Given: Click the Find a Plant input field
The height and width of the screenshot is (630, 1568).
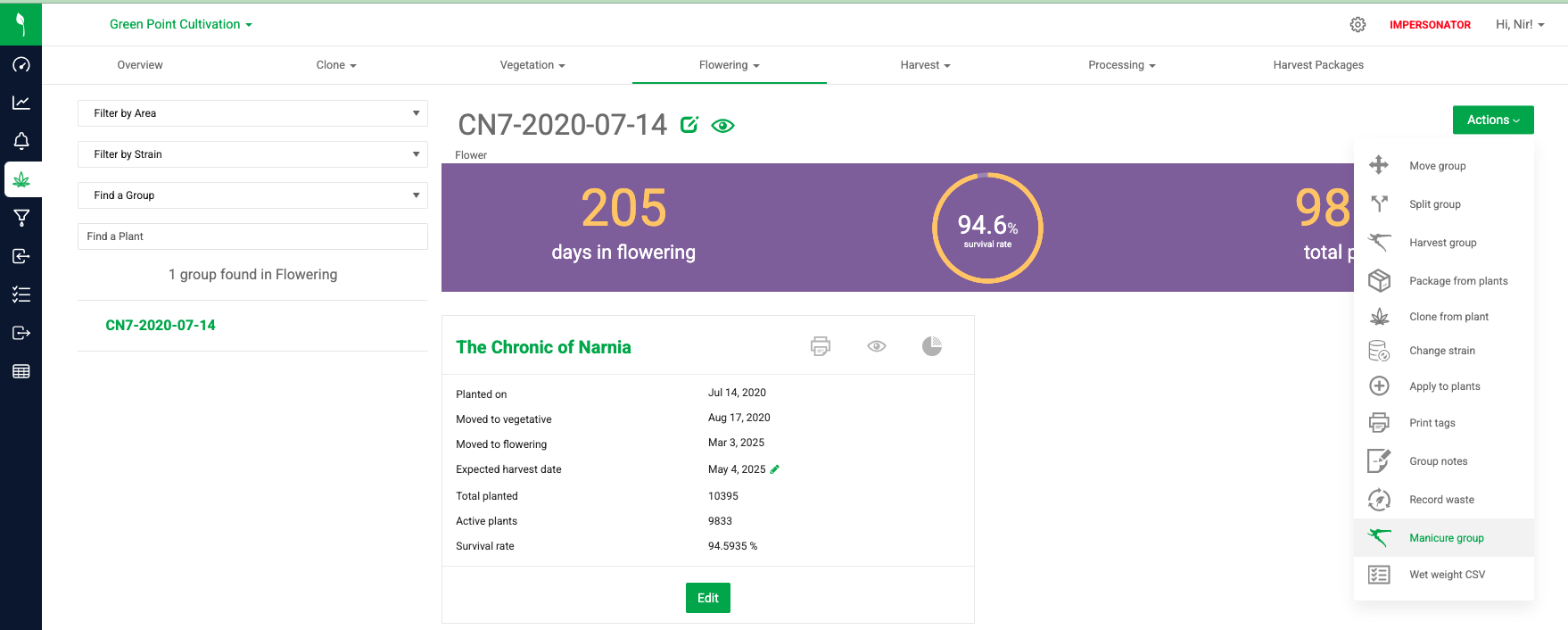Looking at the screenshot, I should coord(252,236).
